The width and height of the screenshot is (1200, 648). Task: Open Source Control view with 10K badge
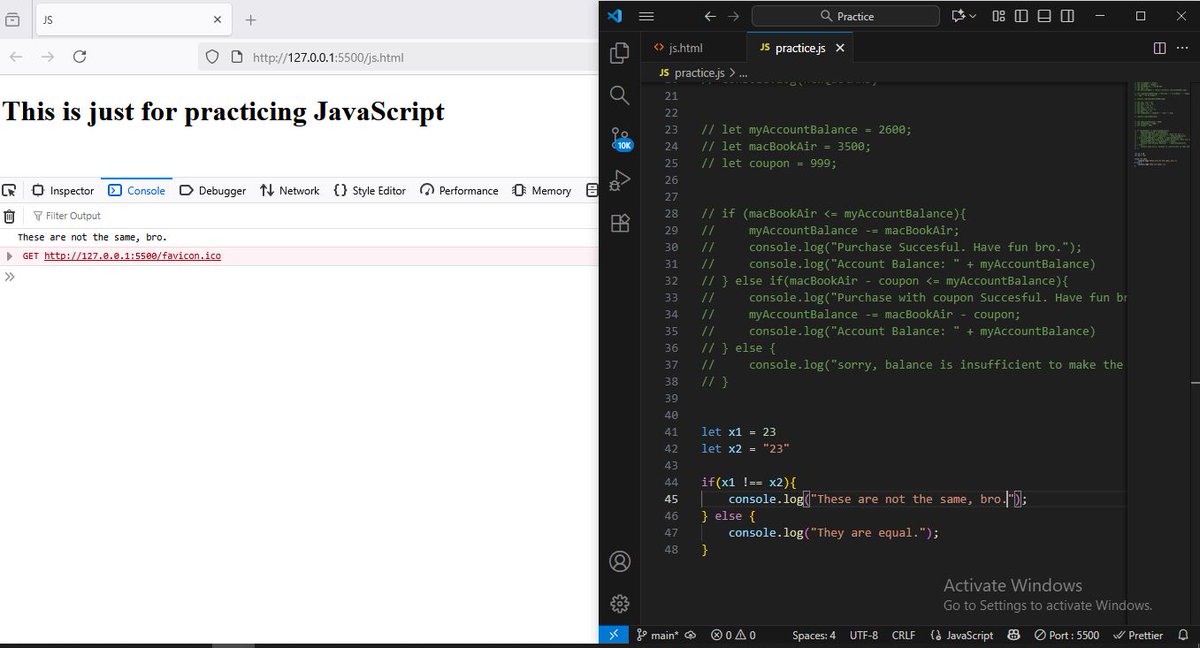click(620, 138)
